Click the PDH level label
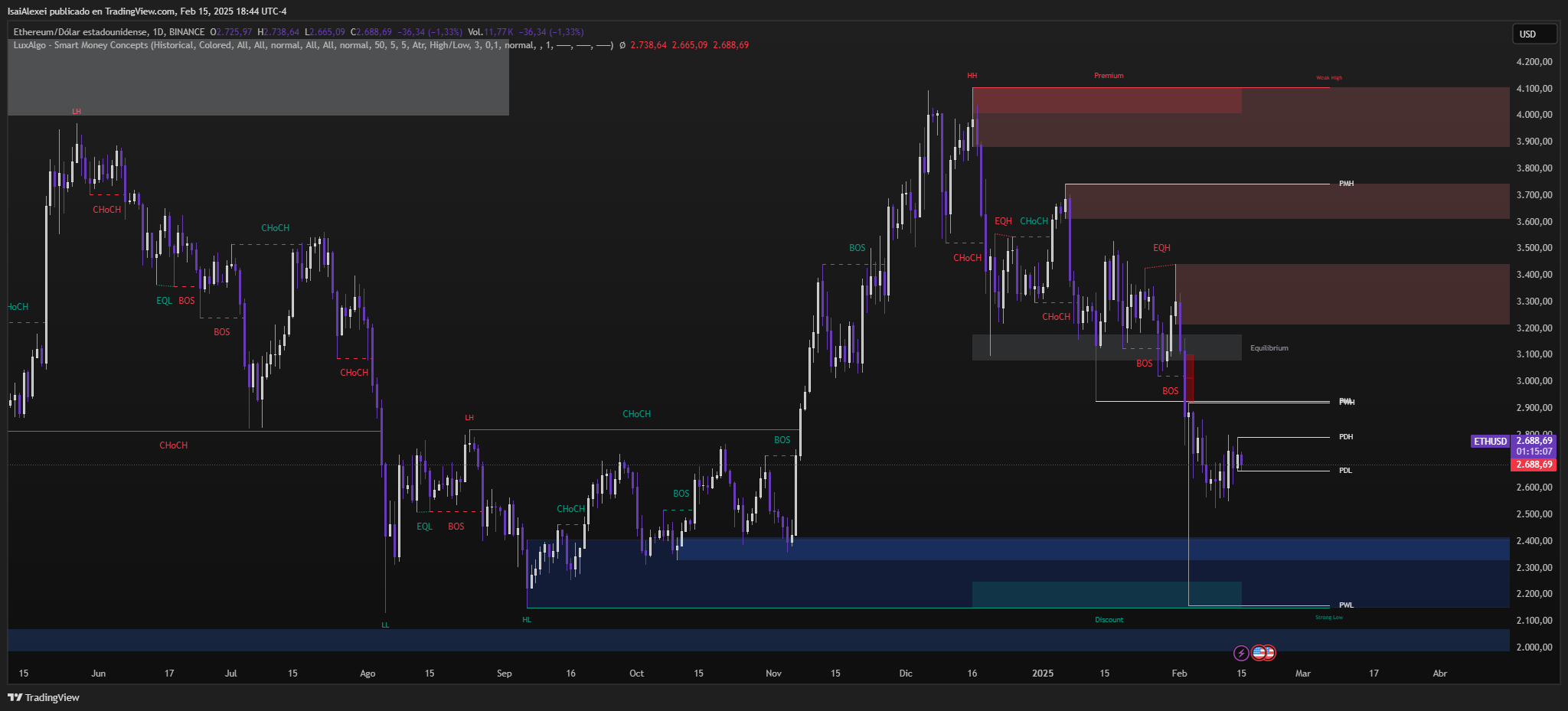 [x=1346, y=437]
